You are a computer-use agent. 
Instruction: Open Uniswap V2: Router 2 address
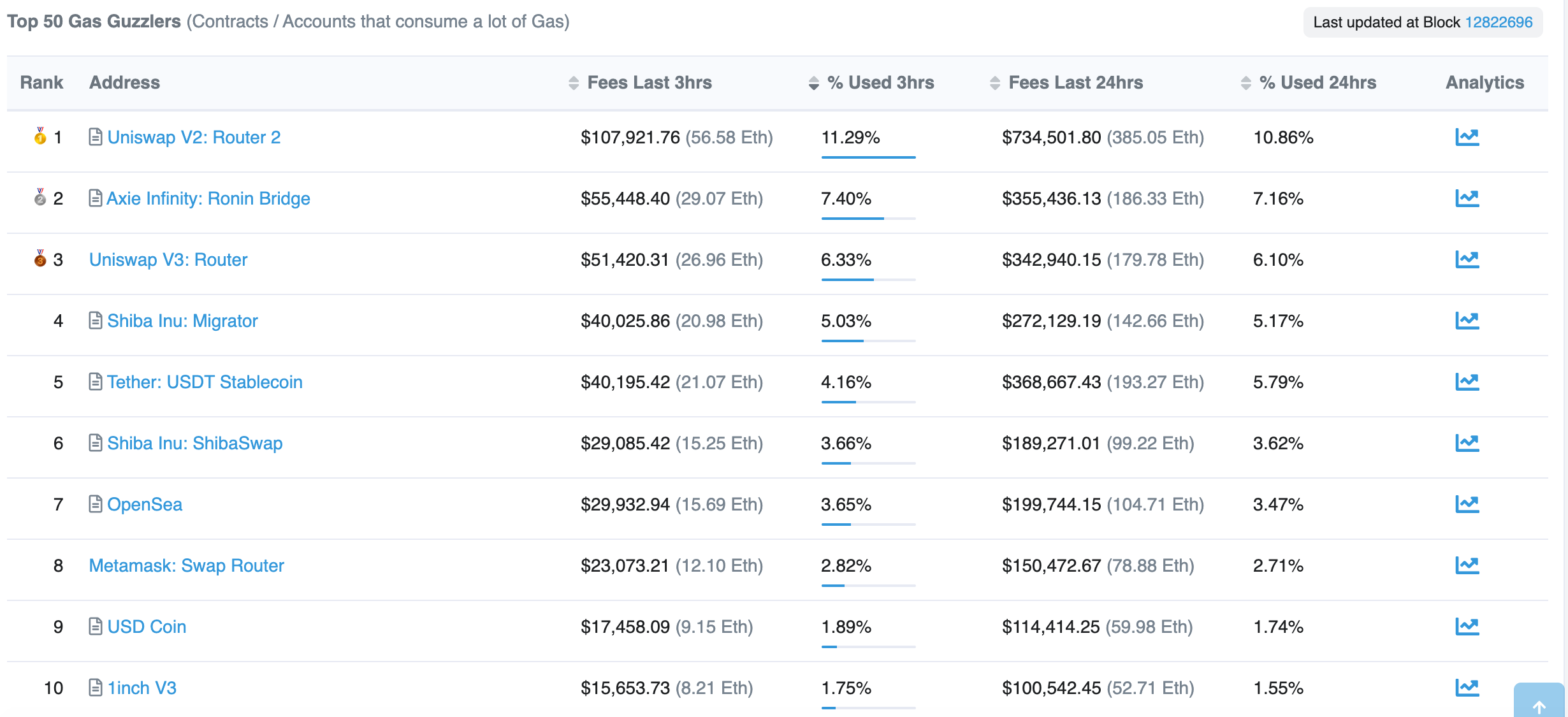(x=194, y=137)
